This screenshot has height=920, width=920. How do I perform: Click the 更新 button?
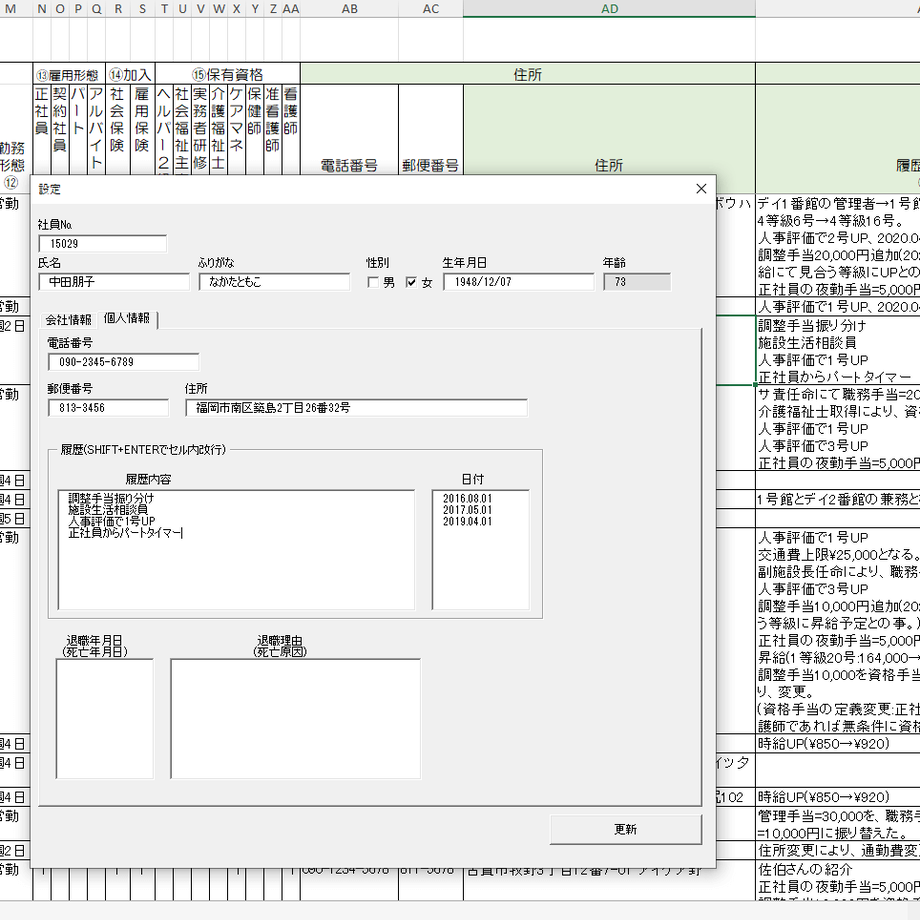click(625, 829)
